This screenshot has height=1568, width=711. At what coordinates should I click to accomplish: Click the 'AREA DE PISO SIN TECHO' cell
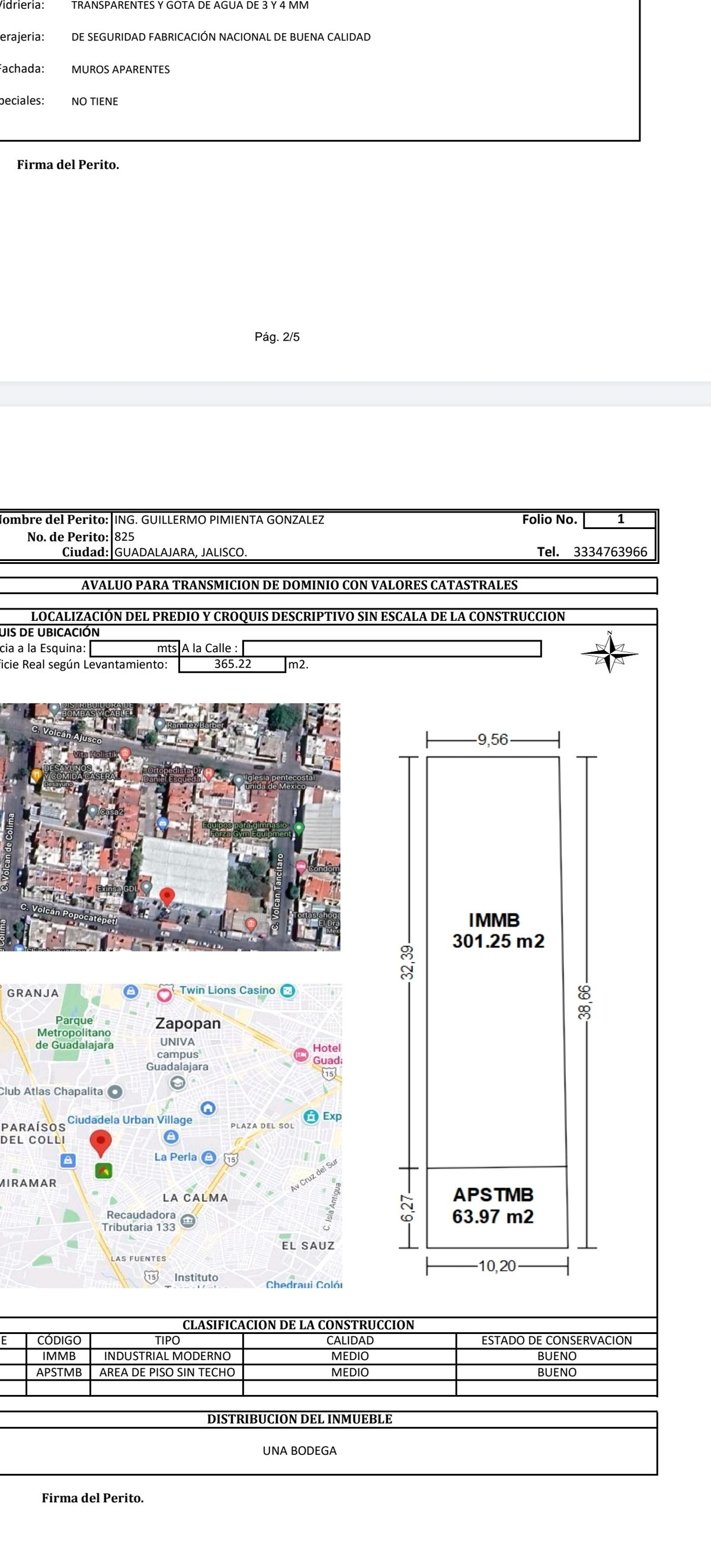[x=167, y=1372]
